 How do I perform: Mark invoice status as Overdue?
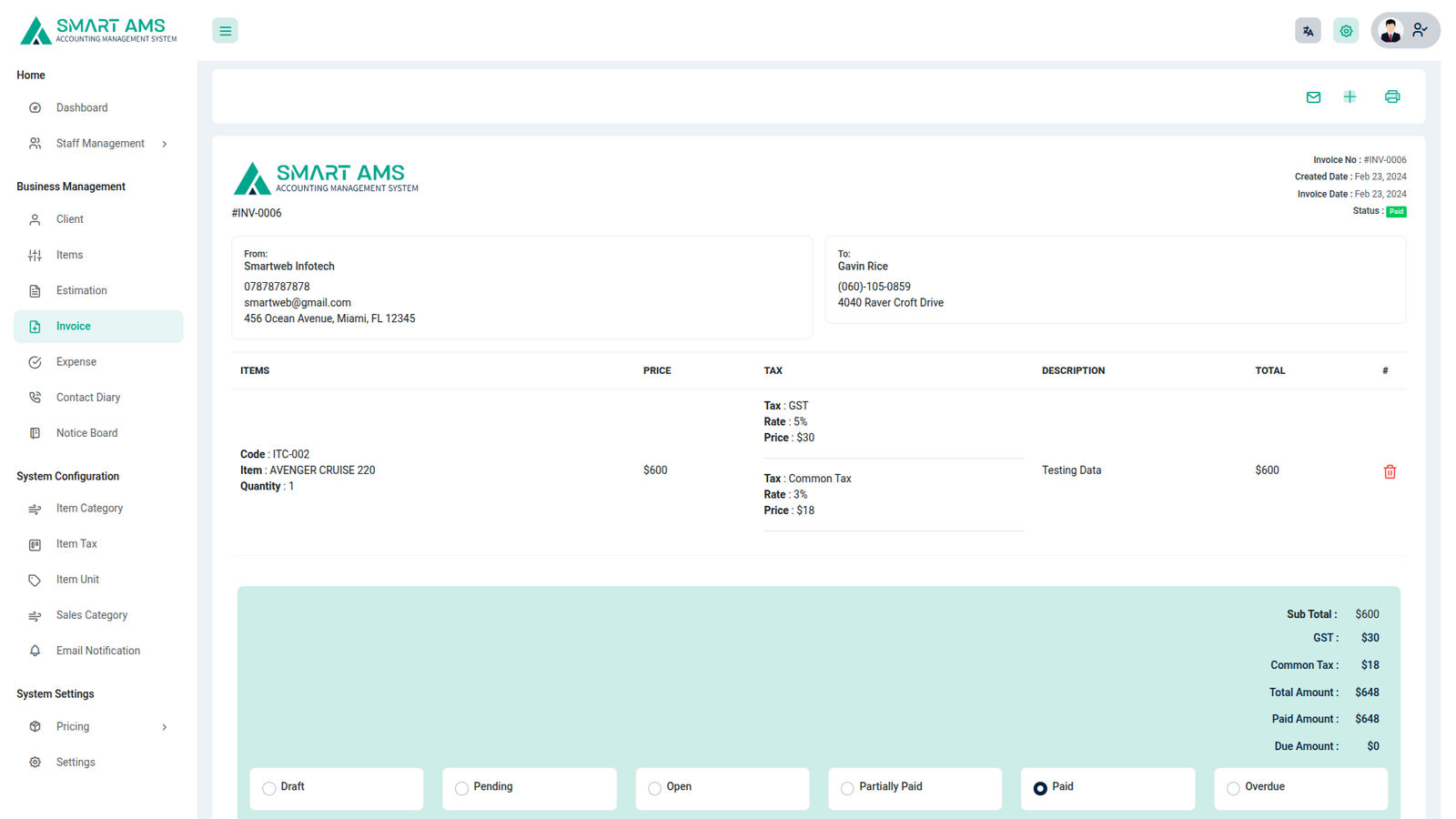1233,788
